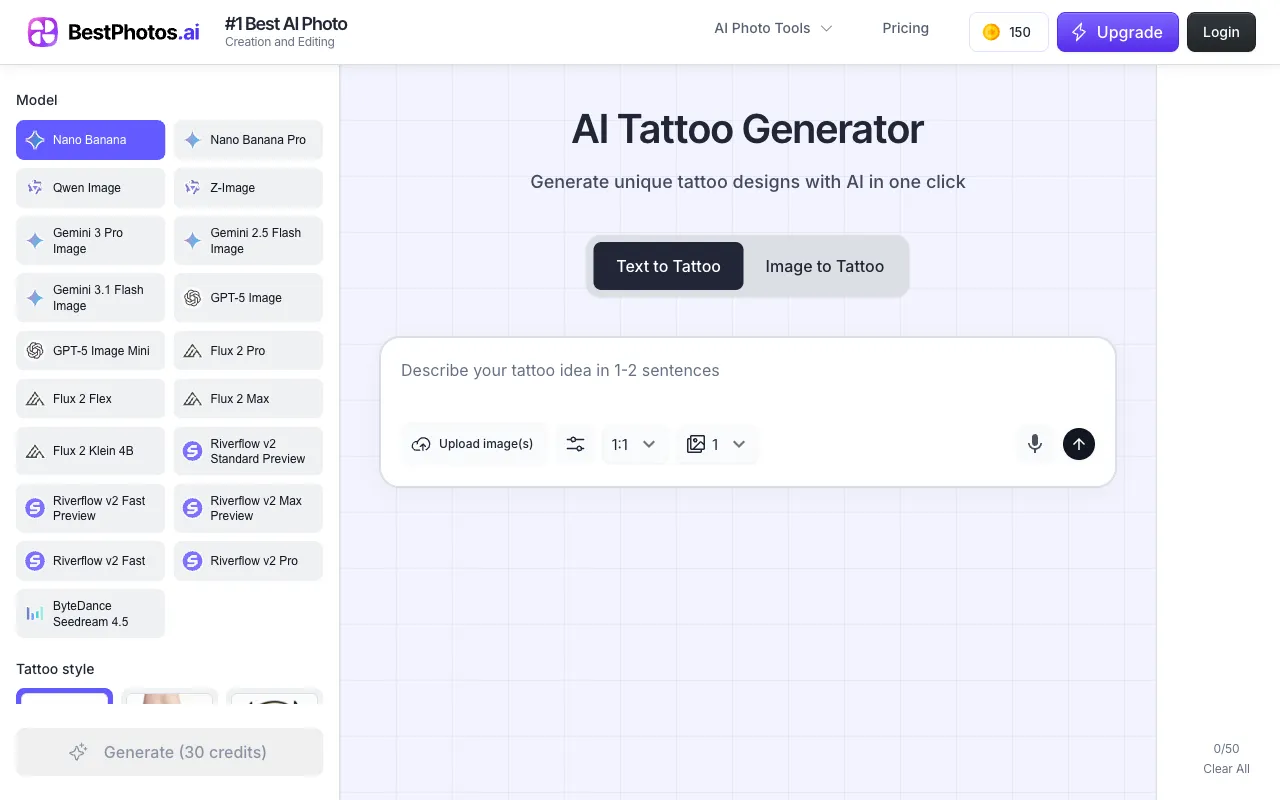Switch to Text to Tattoo mode

[x=668, y=266]
